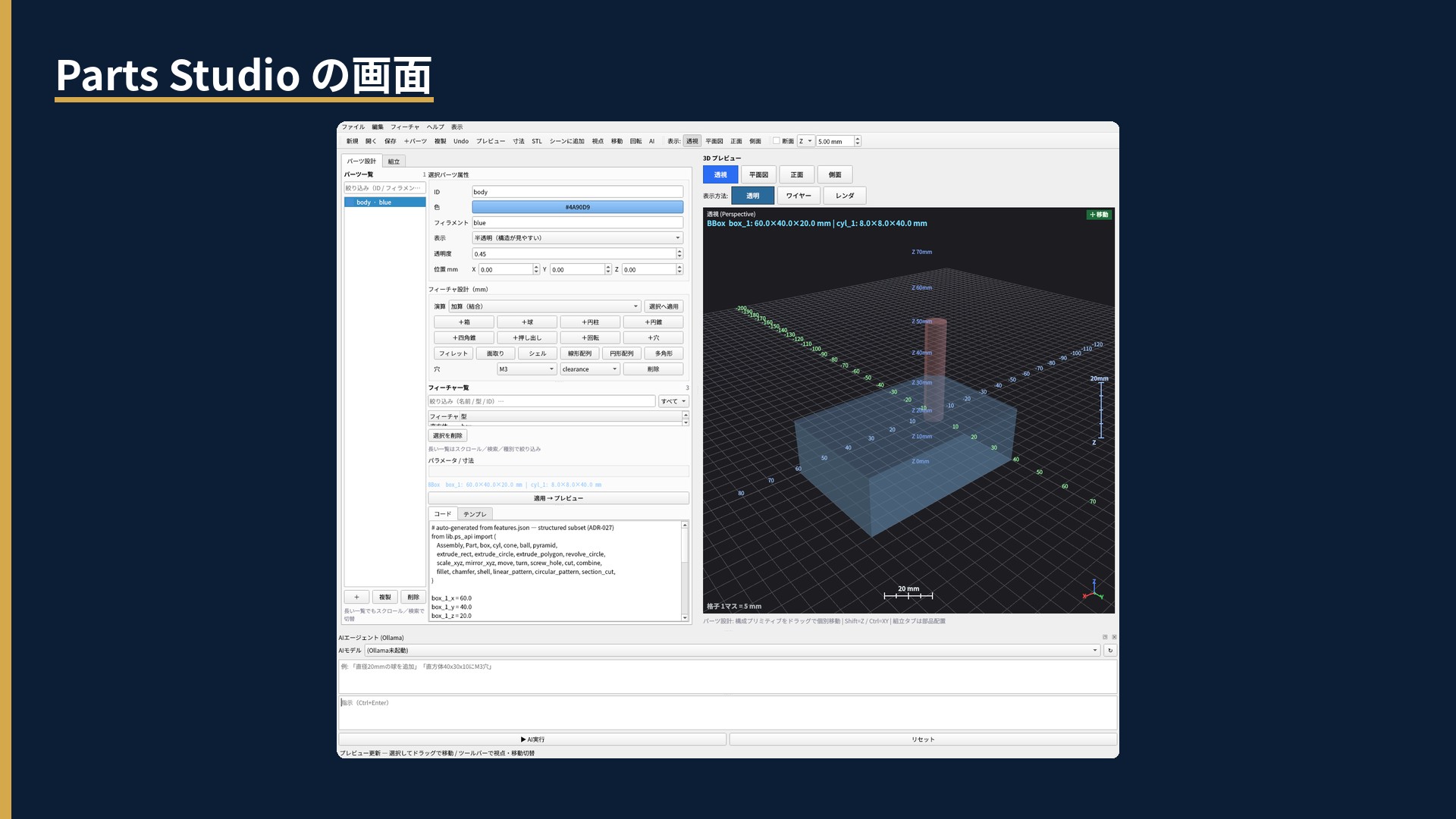Open すべて feature filter dropdown
The height and width of the screenshot is (819, 1456).
point(673,401)
